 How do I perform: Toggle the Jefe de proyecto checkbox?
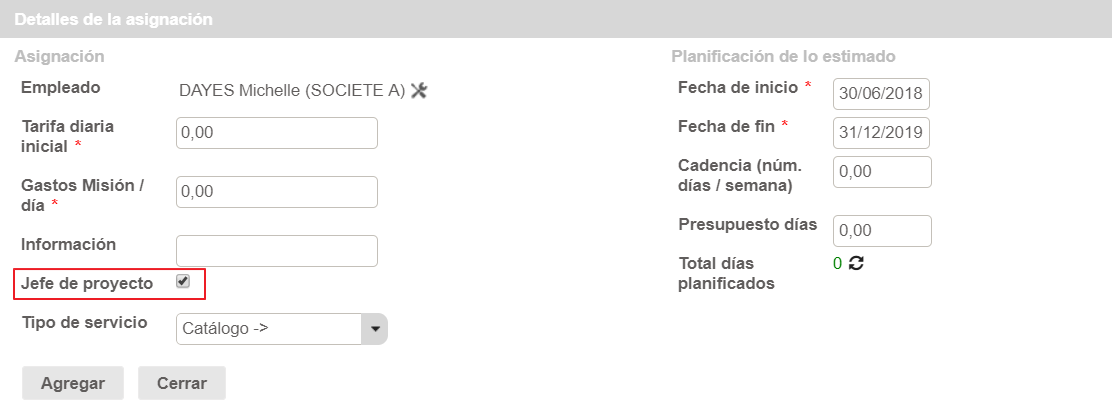[183, 282]
